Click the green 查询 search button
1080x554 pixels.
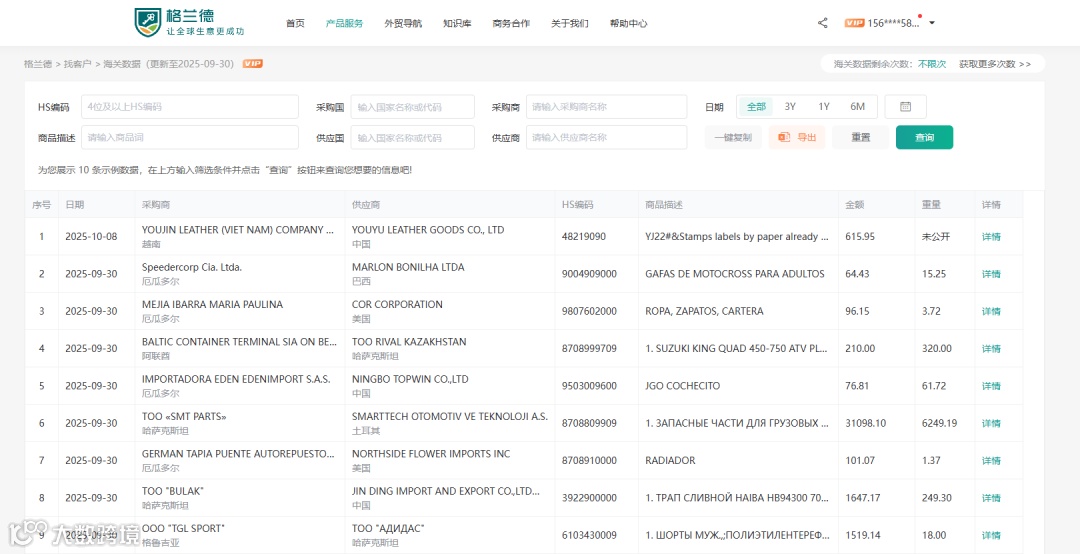tap(924, 137)
